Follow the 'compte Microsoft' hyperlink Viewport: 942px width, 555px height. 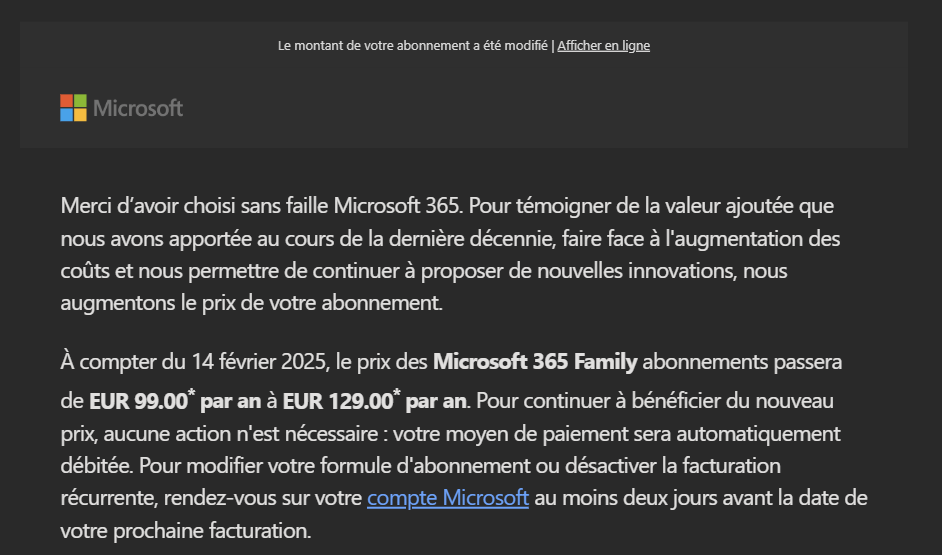pos(447,497)
